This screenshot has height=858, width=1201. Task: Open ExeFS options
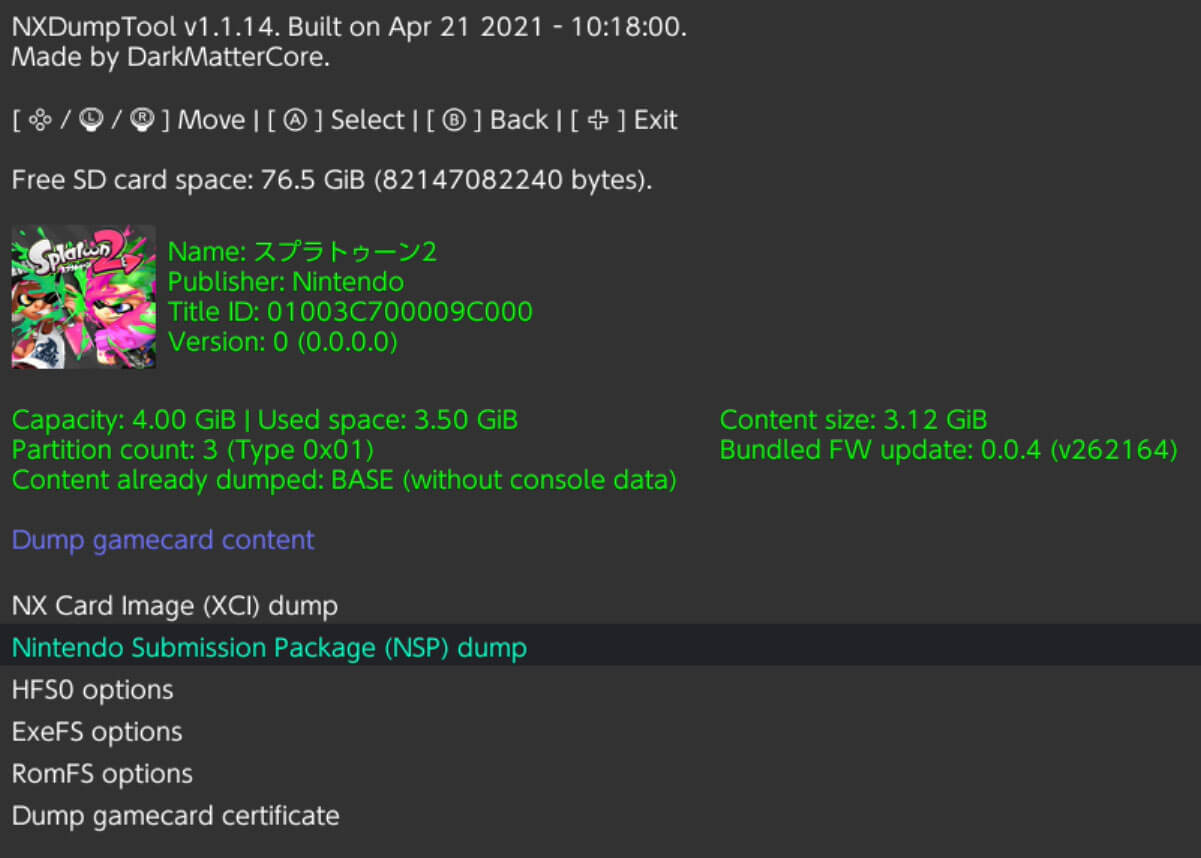tap(97, 732)
